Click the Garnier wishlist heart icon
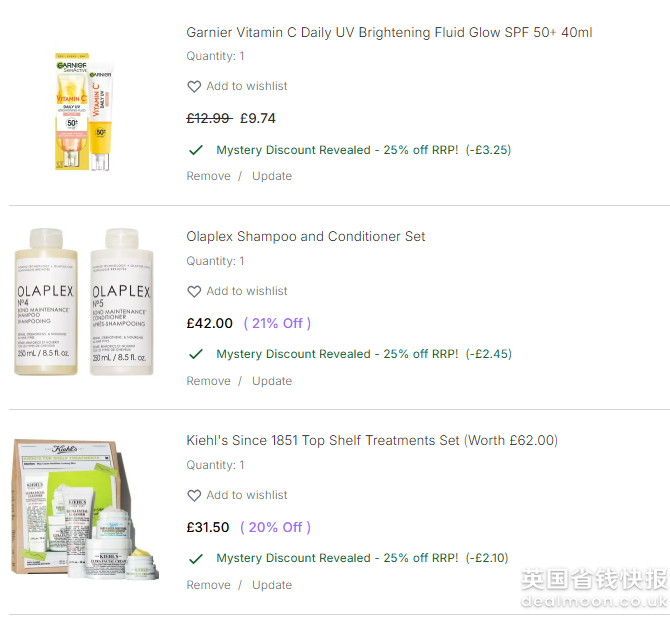 (194, 87)
